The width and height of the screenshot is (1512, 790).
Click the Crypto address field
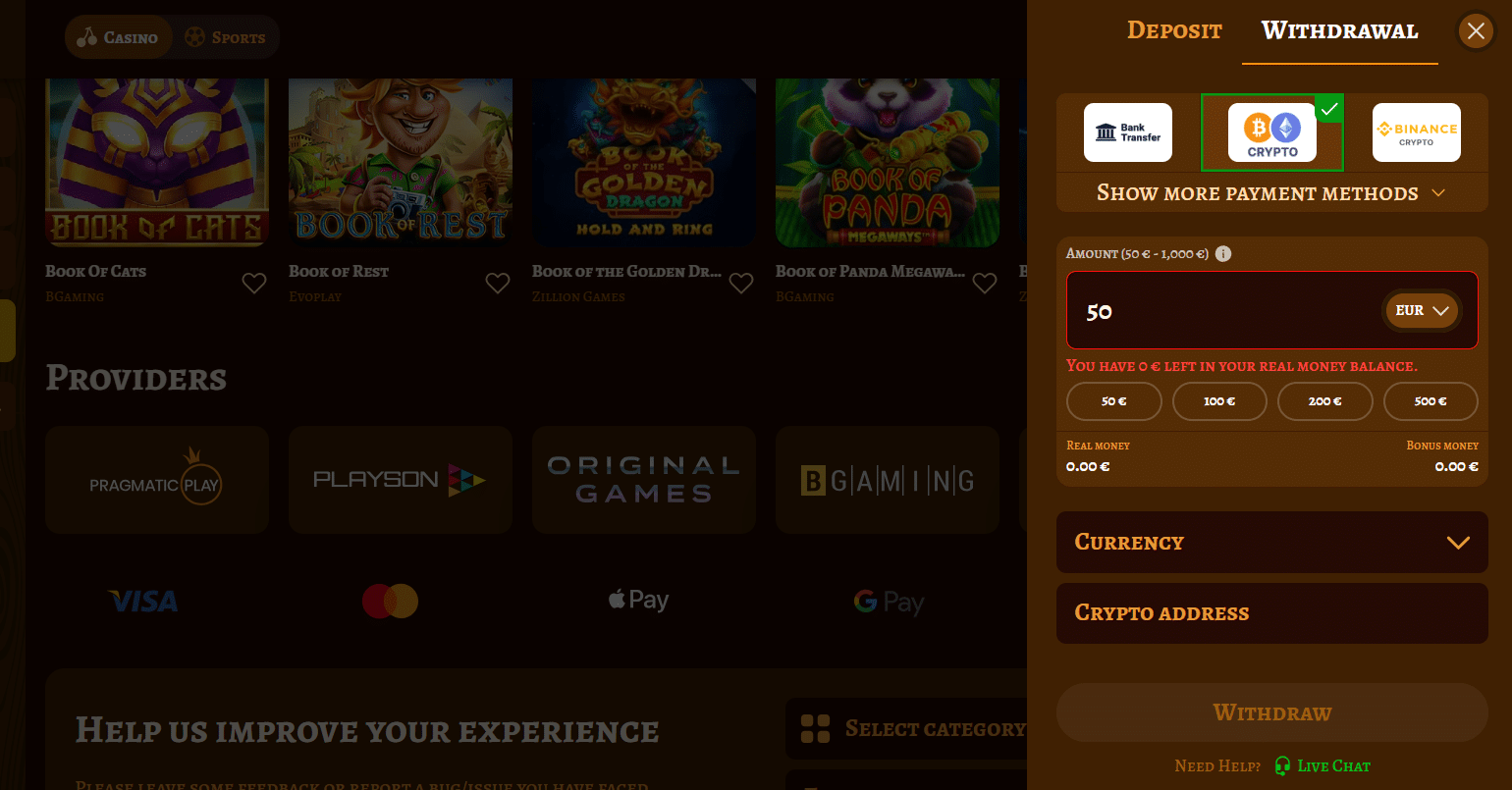tap(1272, 613)
